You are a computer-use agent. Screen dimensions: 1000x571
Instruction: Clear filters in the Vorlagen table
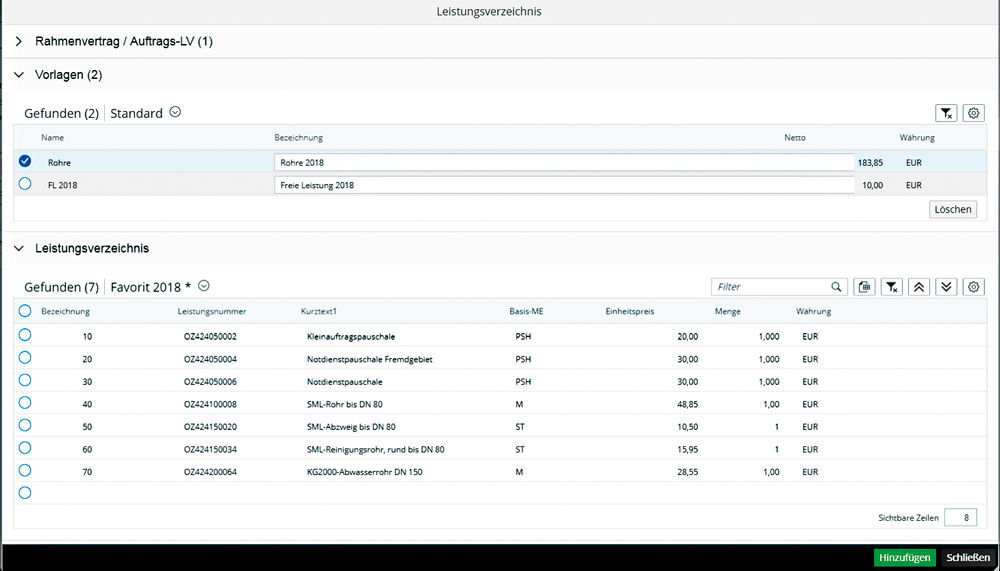click(x=944, y=113)
